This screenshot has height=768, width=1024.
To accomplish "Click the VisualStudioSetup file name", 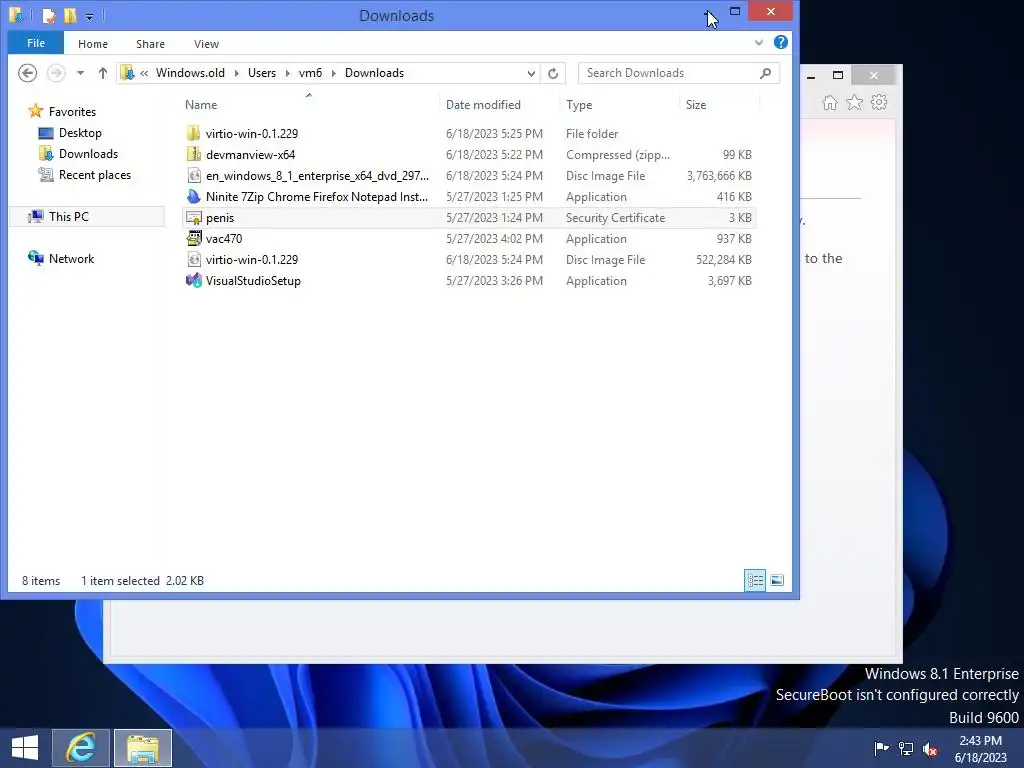I will click(253, 281).
